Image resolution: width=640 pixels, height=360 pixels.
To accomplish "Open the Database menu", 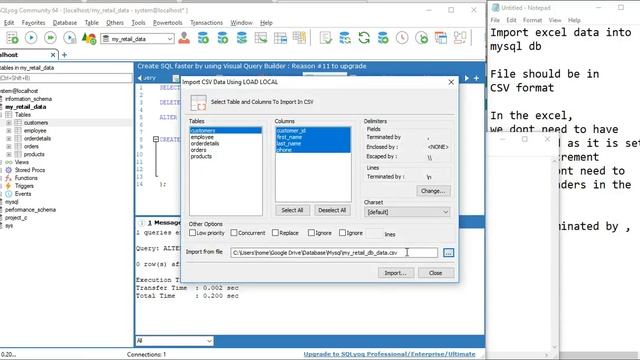I will click(65, 23).
